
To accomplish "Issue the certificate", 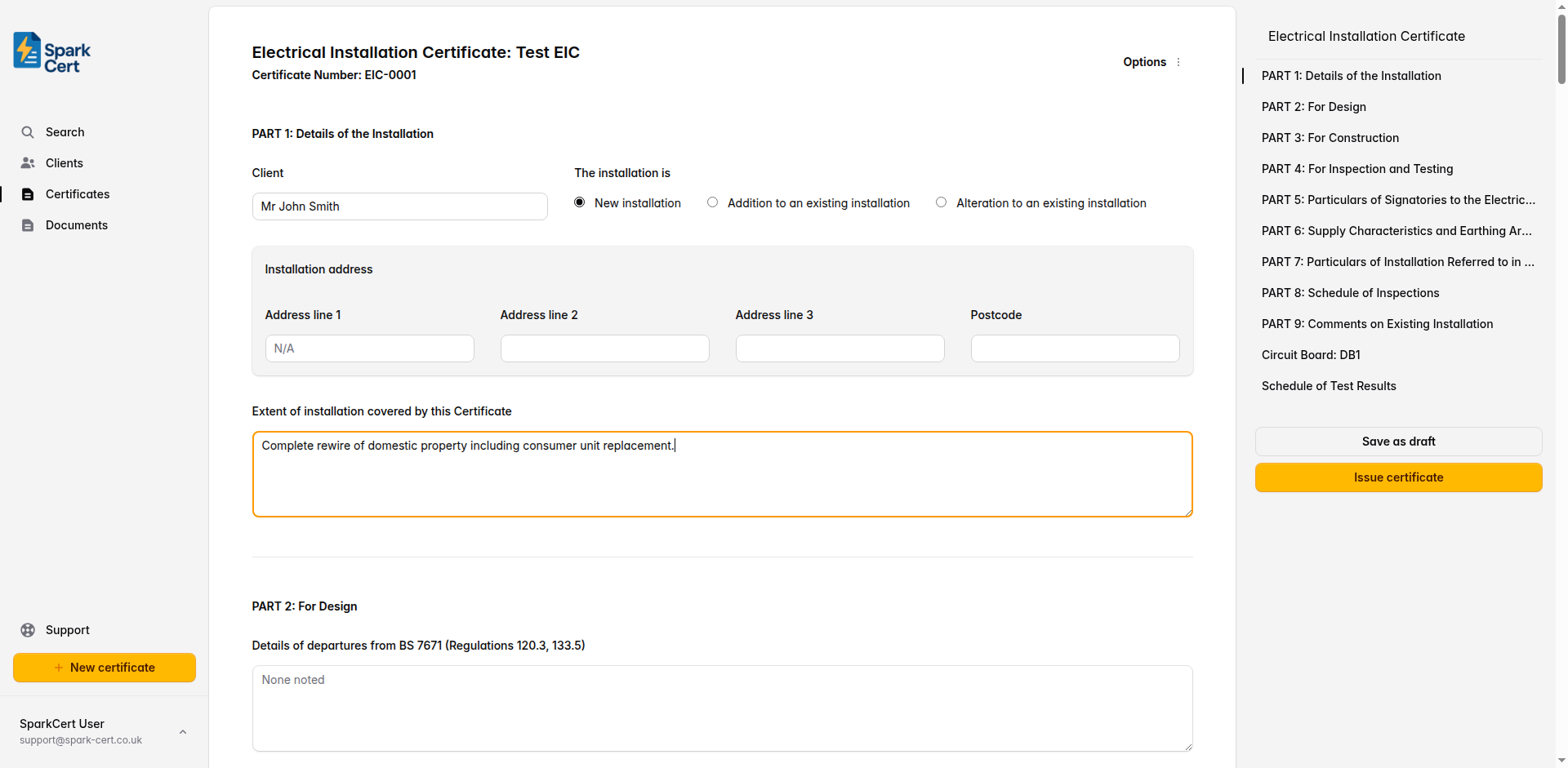I will click(x=1398, y=477).
